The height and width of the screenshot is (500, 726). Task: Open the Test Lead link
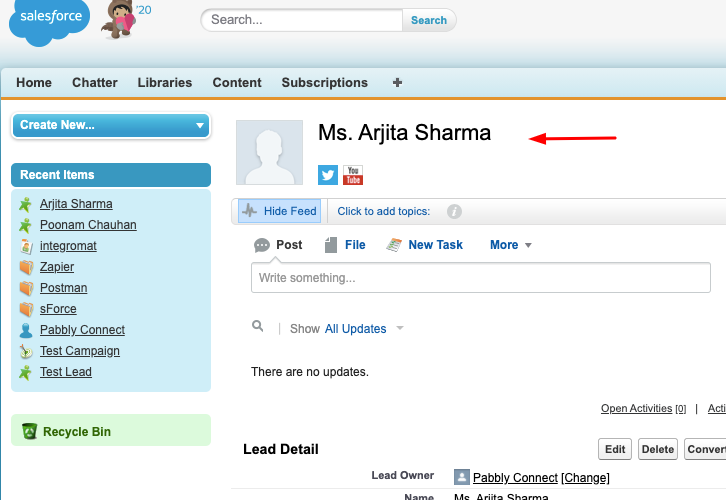click(66, 372)
